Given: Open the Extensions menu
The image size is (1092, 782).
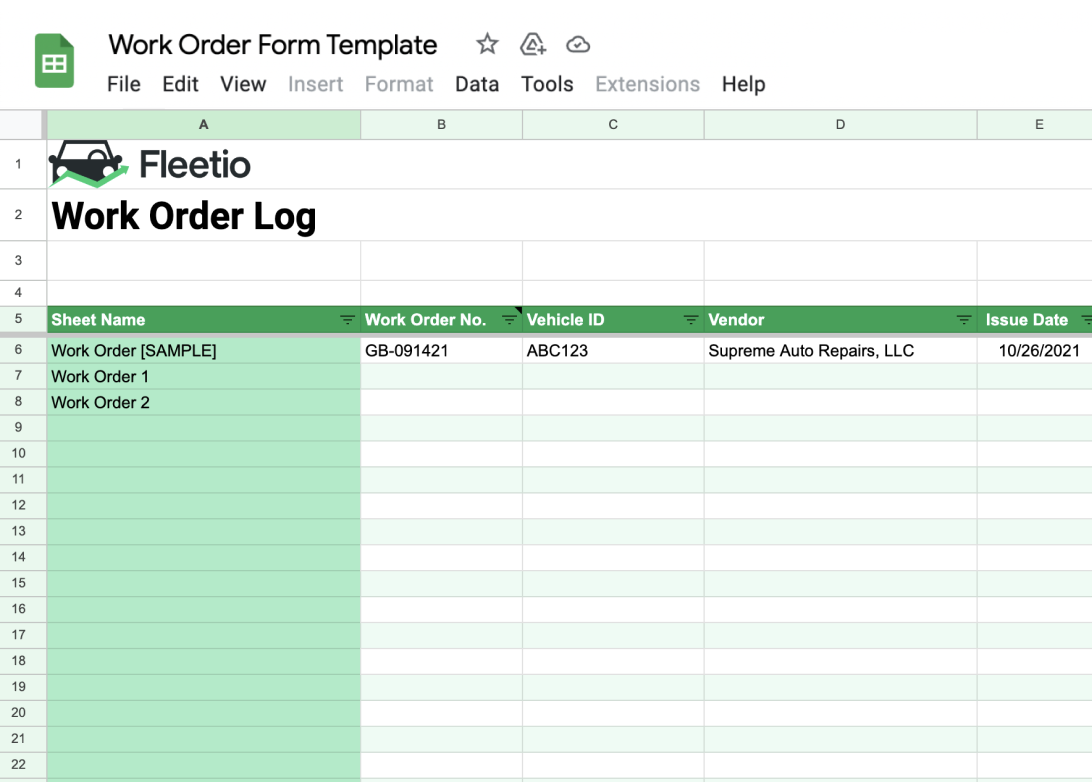Looking at the screenshot, I should (x=648, y=84).
